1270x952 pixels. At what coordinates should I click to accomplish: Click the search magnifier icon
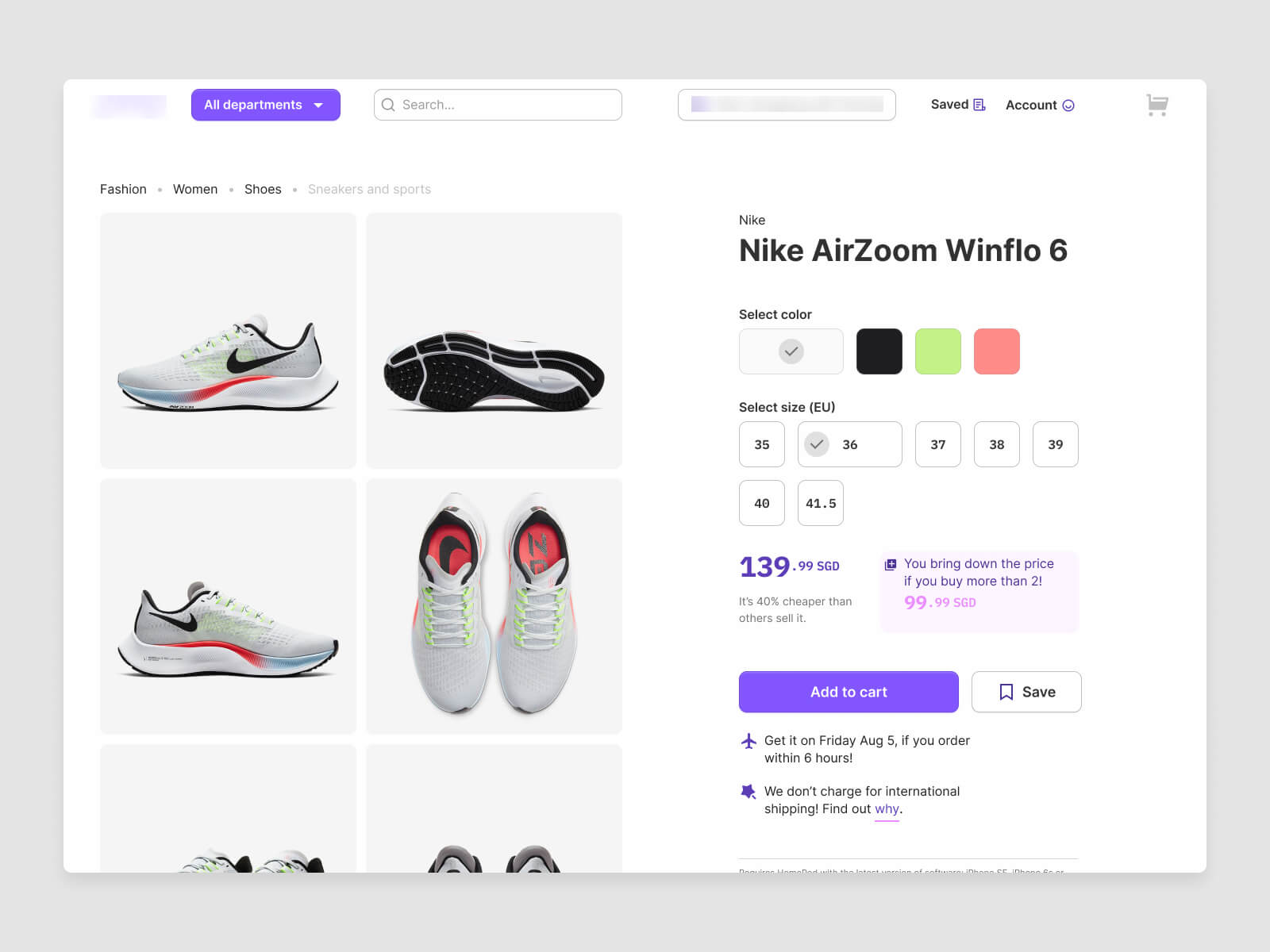point(388,105)
